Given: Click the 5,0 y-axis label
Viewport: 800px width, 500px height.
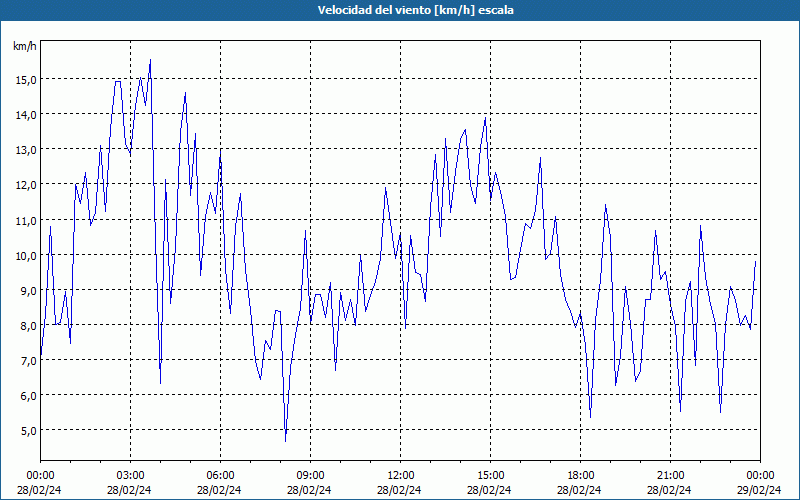Looking at the screenshot, I should tap(28, 431).
